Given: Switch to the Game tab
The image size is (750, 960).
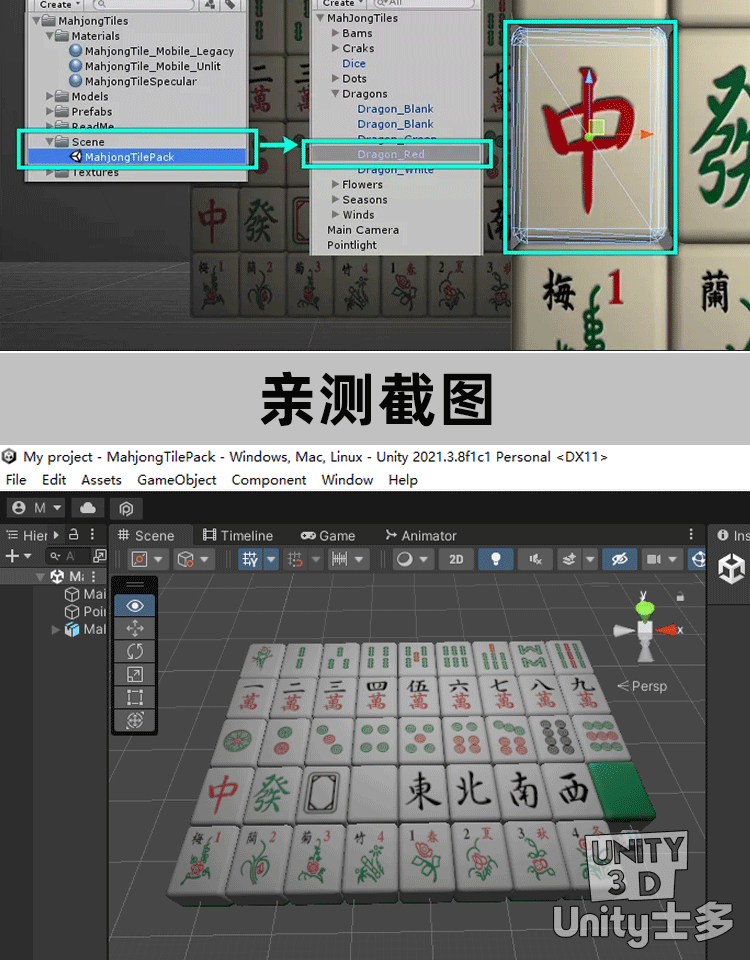Looking at the screenshot, I should 328,536.
